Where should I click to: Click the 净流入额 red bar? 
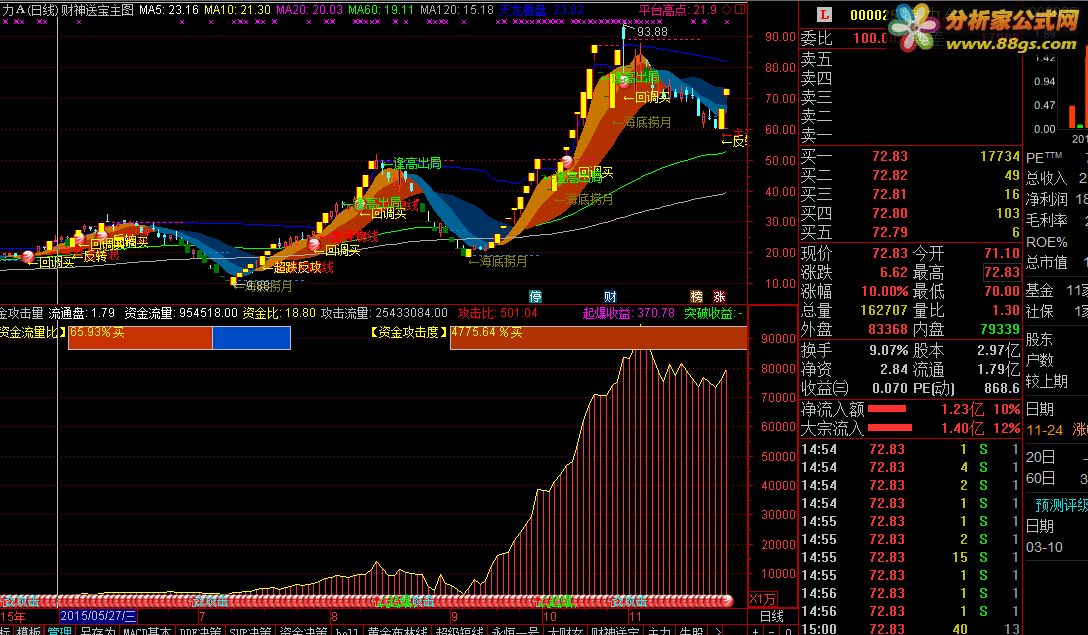(x=887, y=409)
